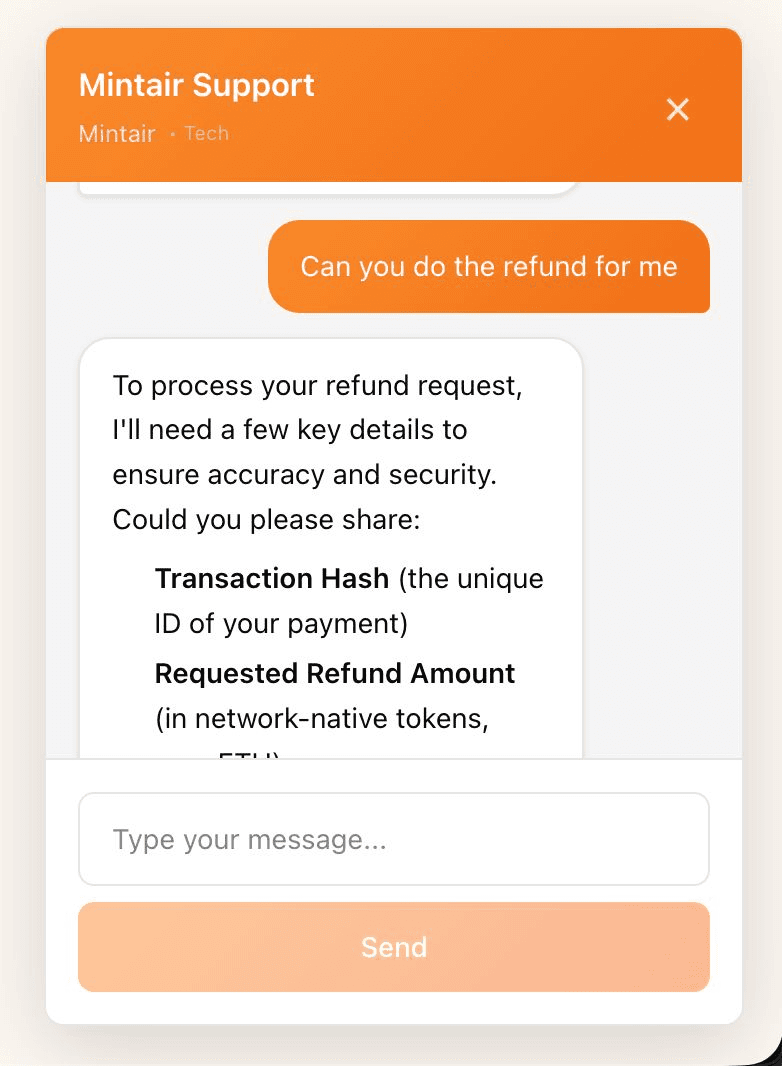Click the partially hidden previous message bubble
This screenshot has height=1066, width=782.
pyautogui.click(x=328, y=187)
